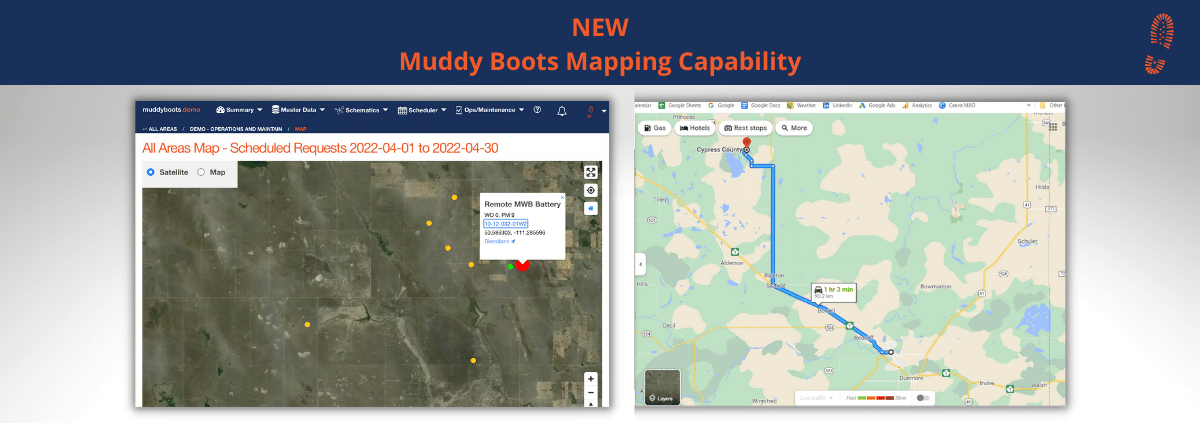This screenshot has height=423, width=1200.
Task: Click the 10-12-032-01W2 location link
Action: click(x=505, y=223)
